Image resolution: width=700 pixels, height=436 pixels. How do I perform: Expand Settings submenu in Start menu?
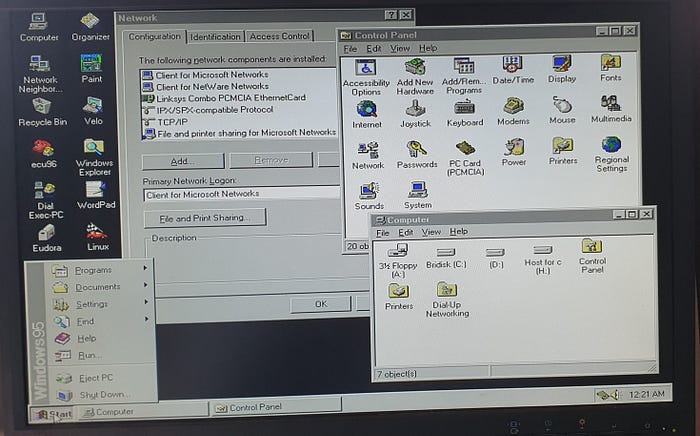point(100,304)
